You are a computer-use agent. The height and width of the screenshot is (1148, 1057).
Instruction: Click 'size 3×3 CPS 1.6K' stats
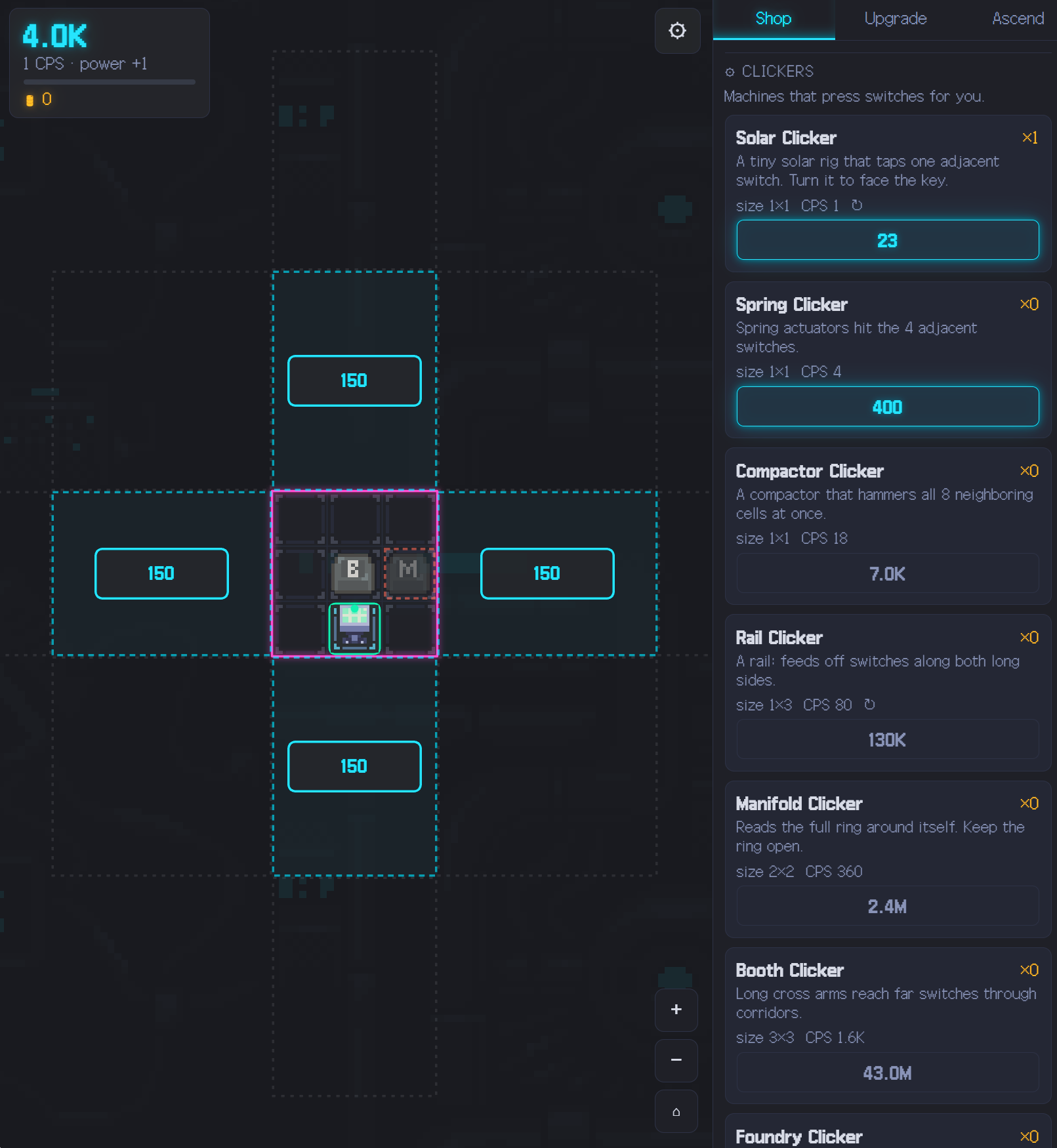(x=800, y=1038)
